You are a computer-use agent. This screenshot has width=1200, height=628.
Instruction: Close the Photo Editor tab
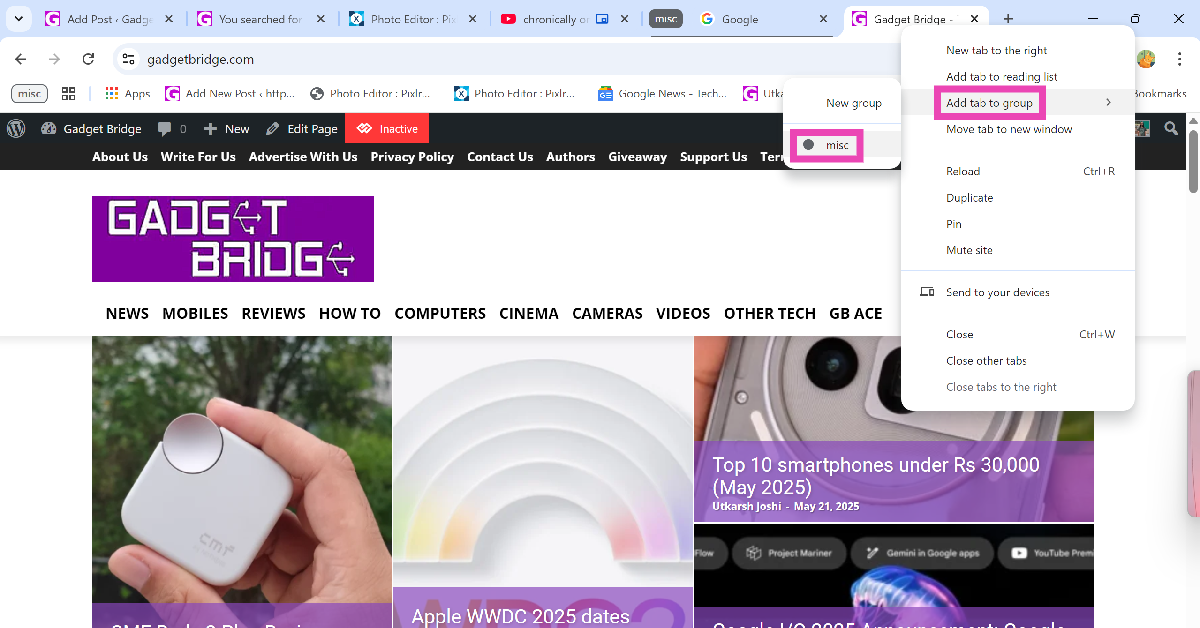(x=473, y=19)
